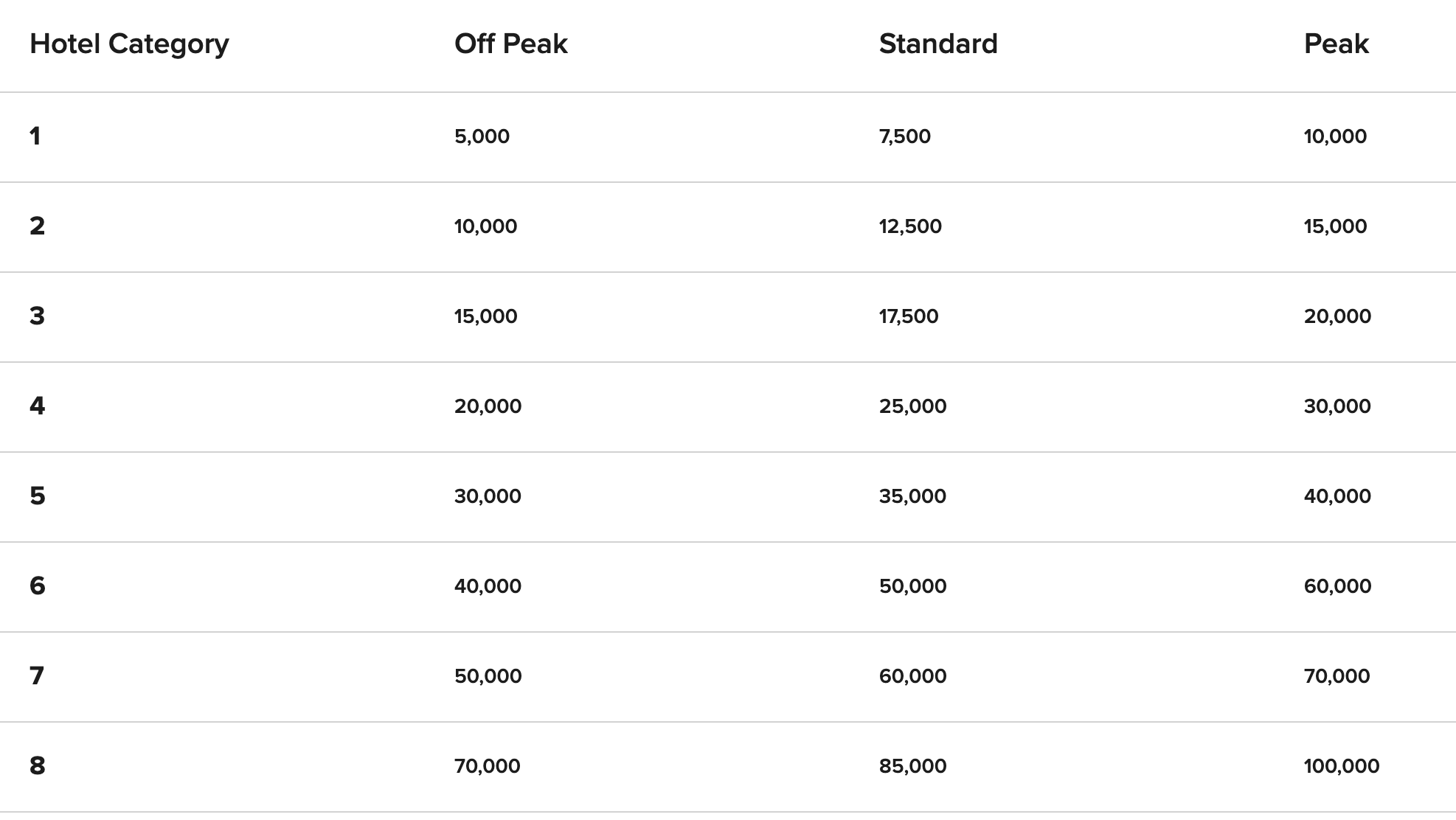Click the 12,500 Standard points cell

tap(909, 226)
